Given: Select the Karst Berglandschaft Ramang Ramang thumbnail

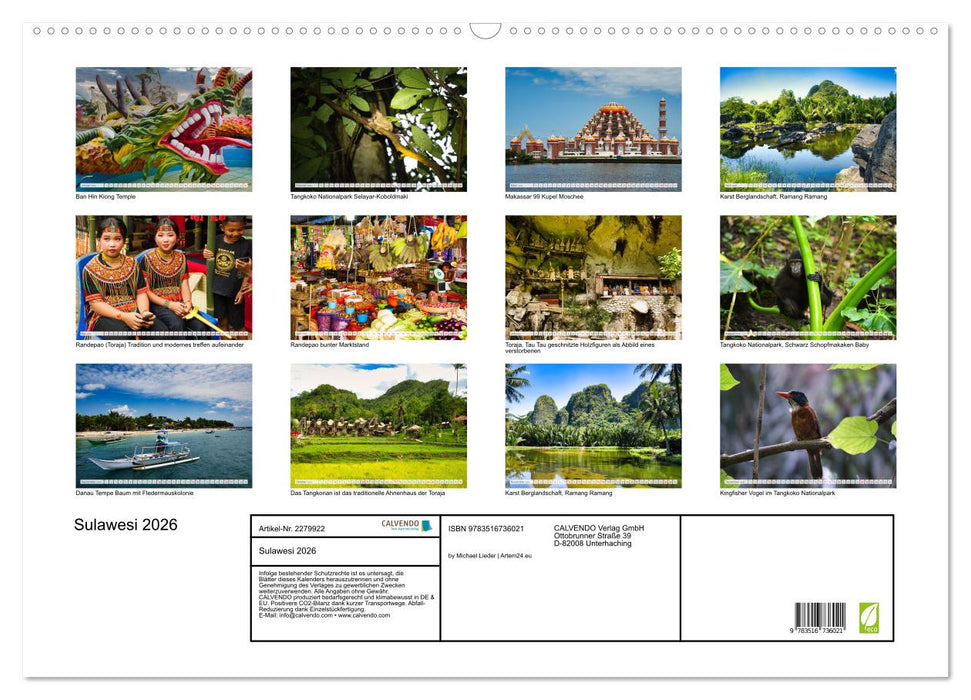Looking at the screenshot, I should [x=806, y=128].
